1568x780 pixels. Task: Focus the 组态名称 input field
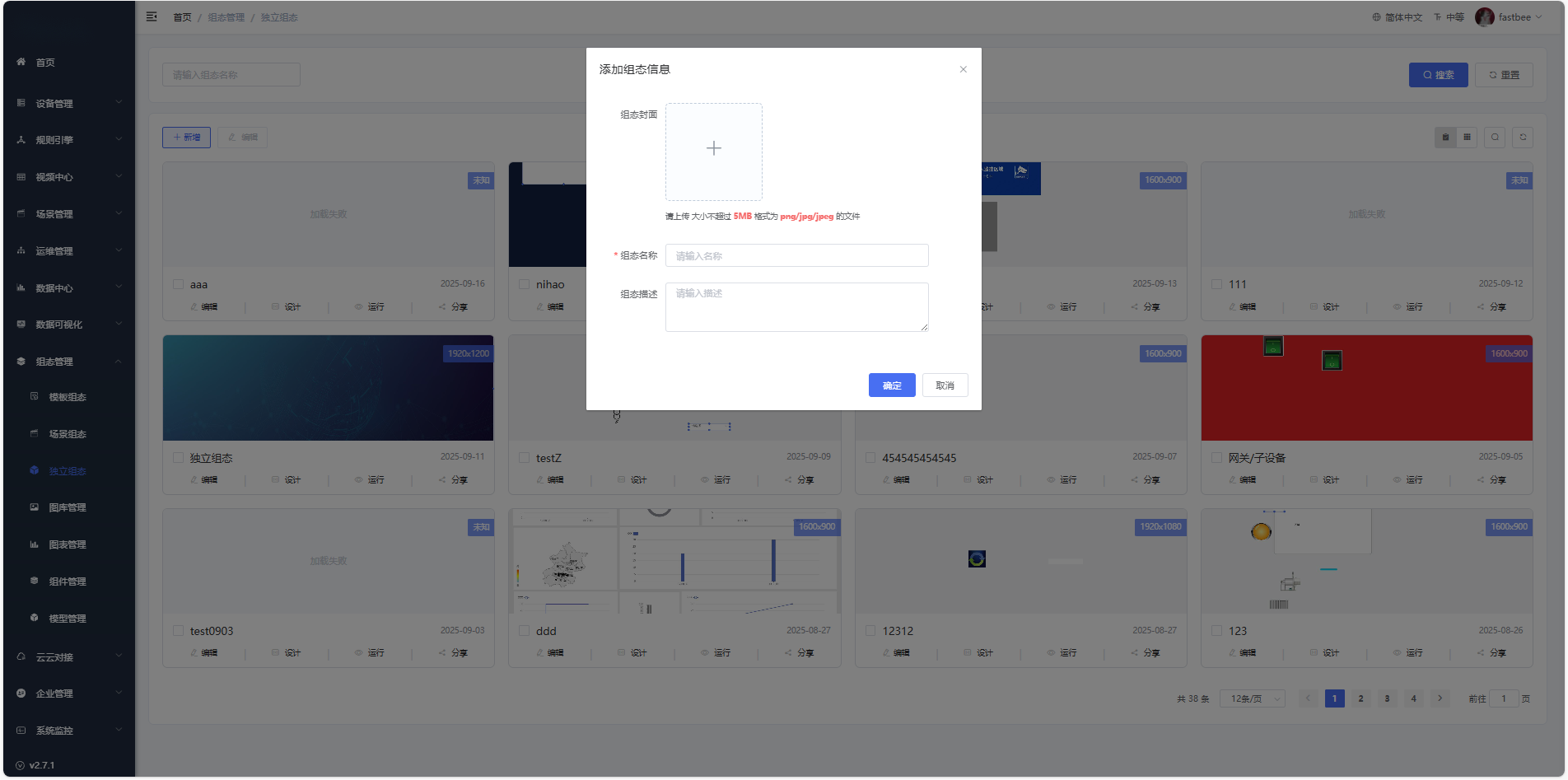click(796, 256)
